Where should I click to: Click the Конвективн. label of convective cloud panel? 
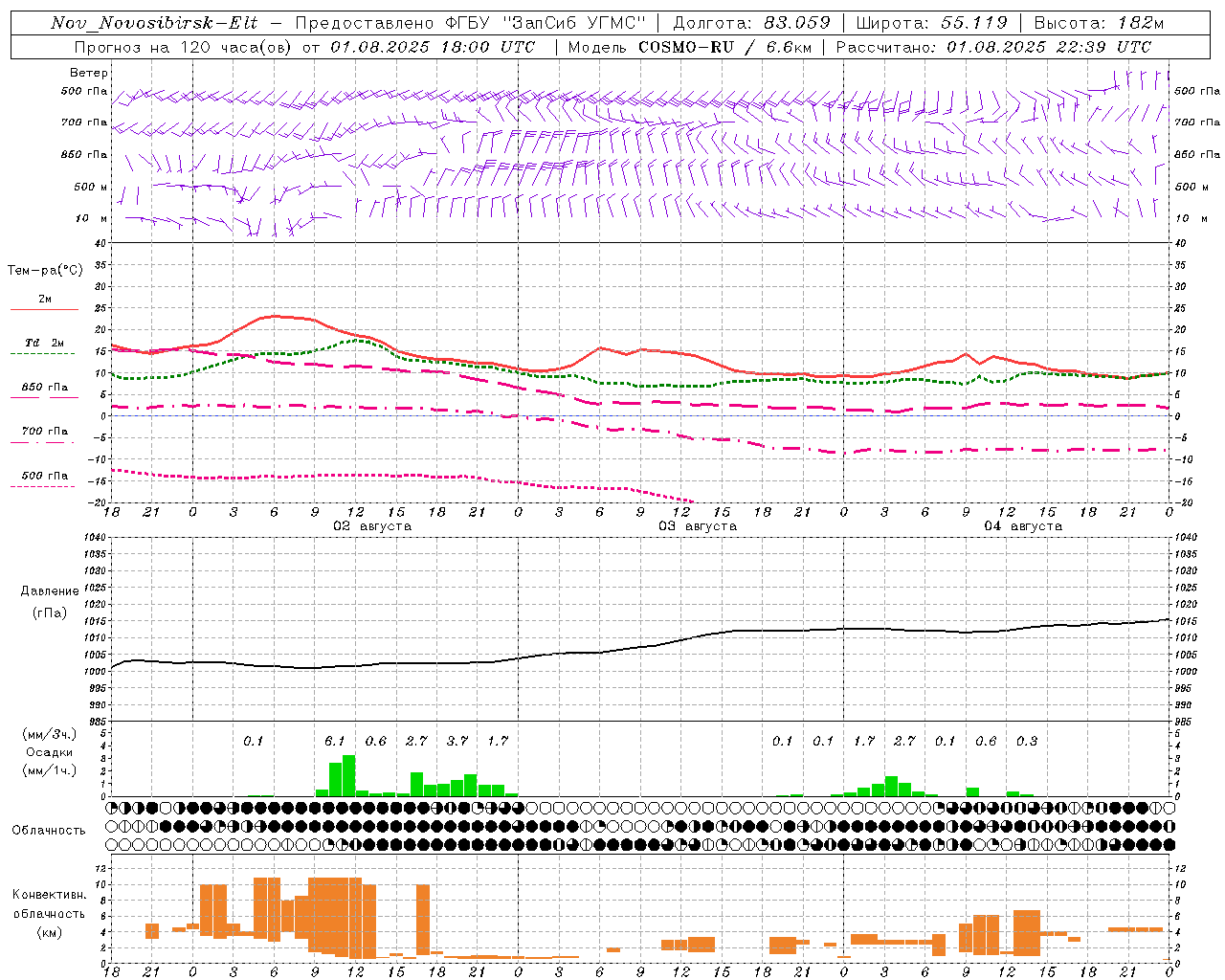click(49, 895)
